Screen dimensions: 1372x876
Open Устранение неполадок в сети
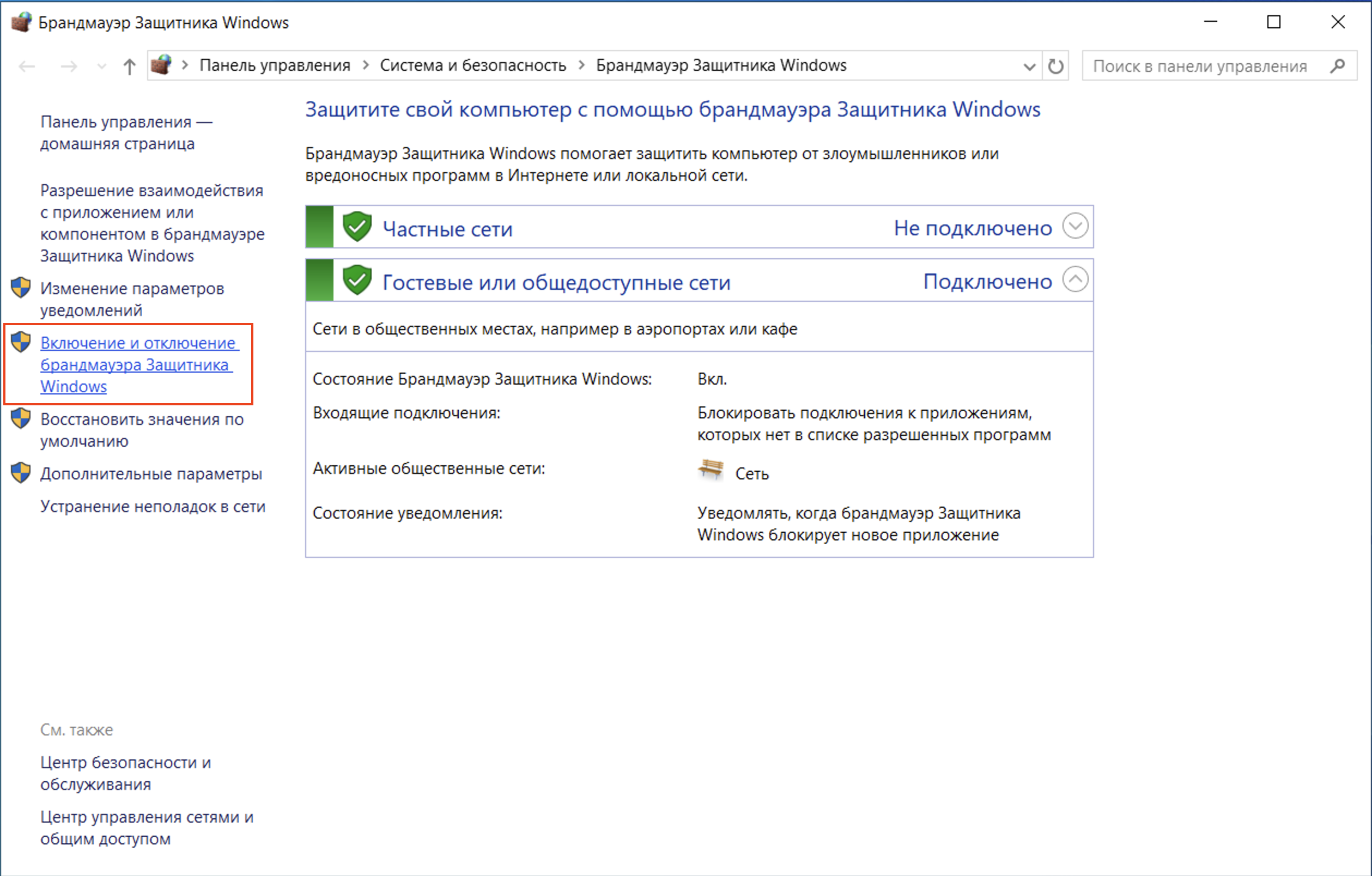[153, 506]
